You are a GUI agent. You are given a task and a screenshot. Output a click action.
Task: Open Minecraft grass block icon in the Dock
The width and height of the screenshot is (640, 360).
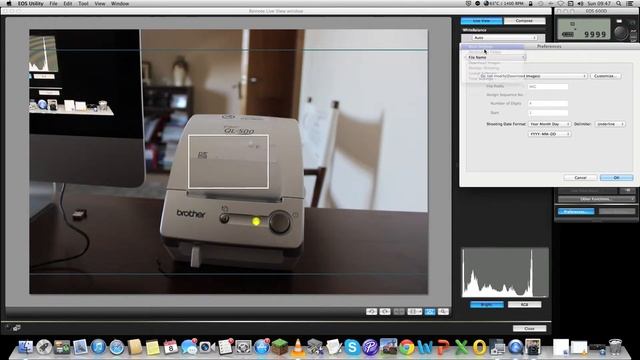pyautogui.click(x=280, y=347)
